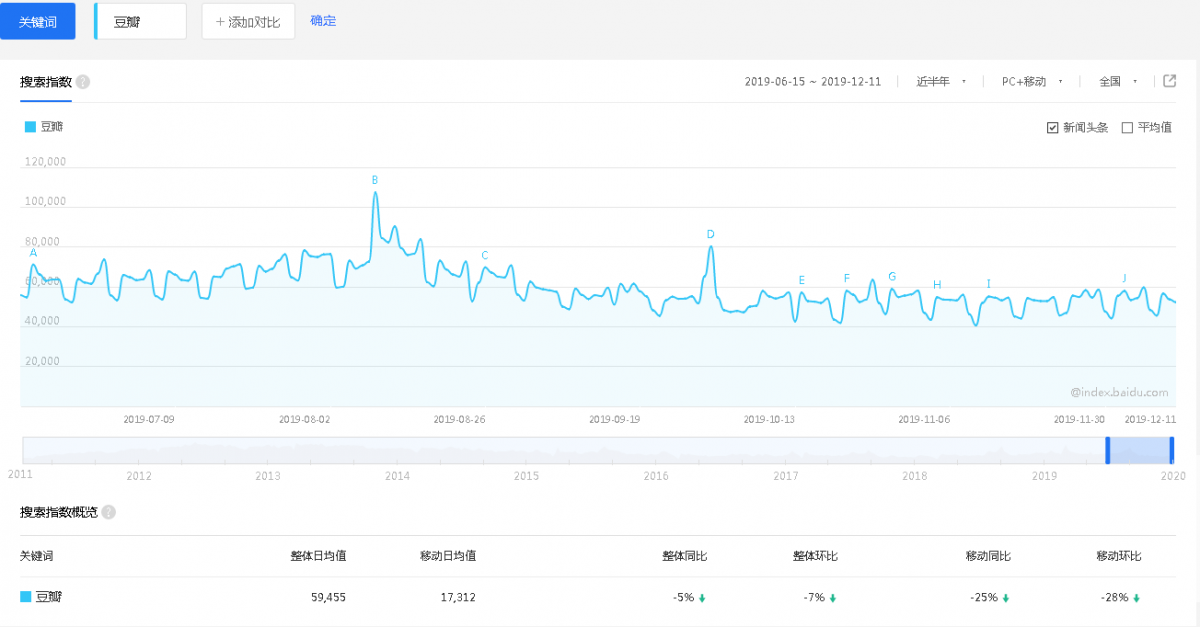Uncheck the 新闻头条 checkbox

1052,128
